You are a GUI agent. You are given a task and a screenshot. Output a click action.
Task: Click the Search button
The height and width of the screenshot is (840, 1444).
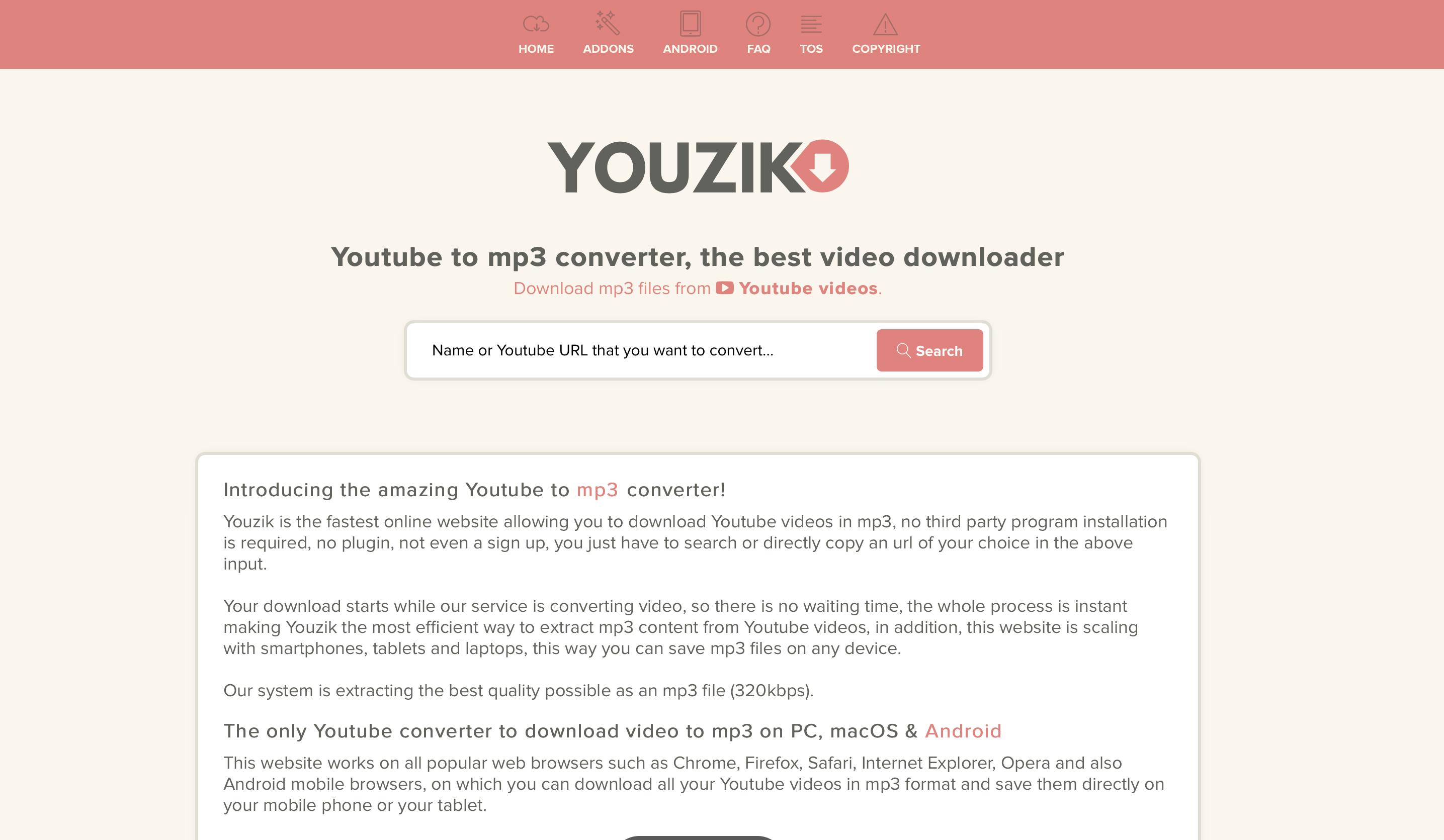click(930, 350)
